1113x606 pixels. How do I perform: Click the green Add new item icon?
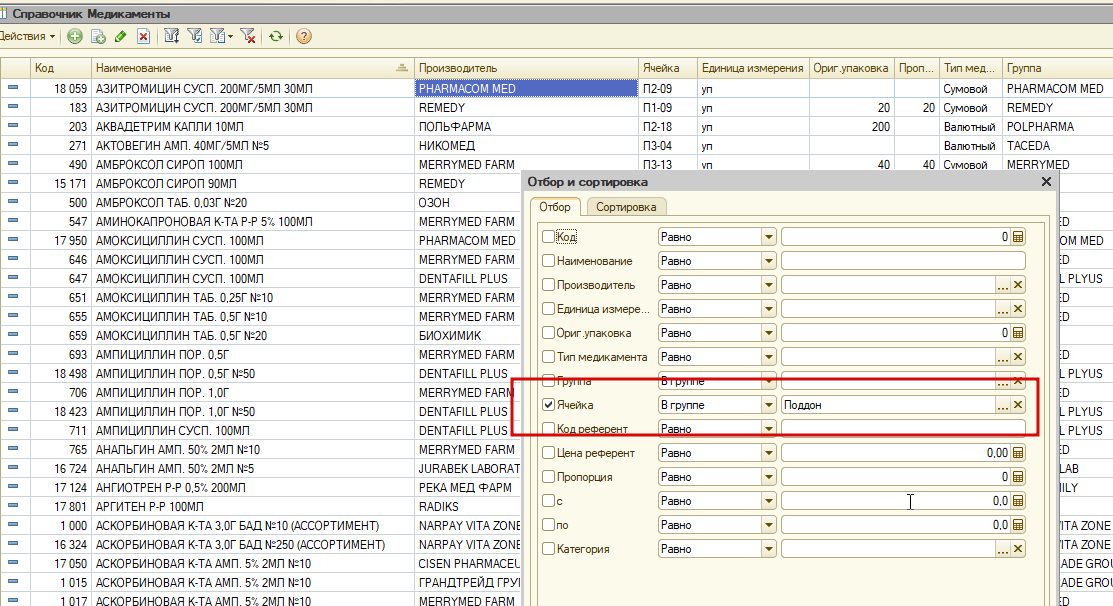(x=75, y=36)
